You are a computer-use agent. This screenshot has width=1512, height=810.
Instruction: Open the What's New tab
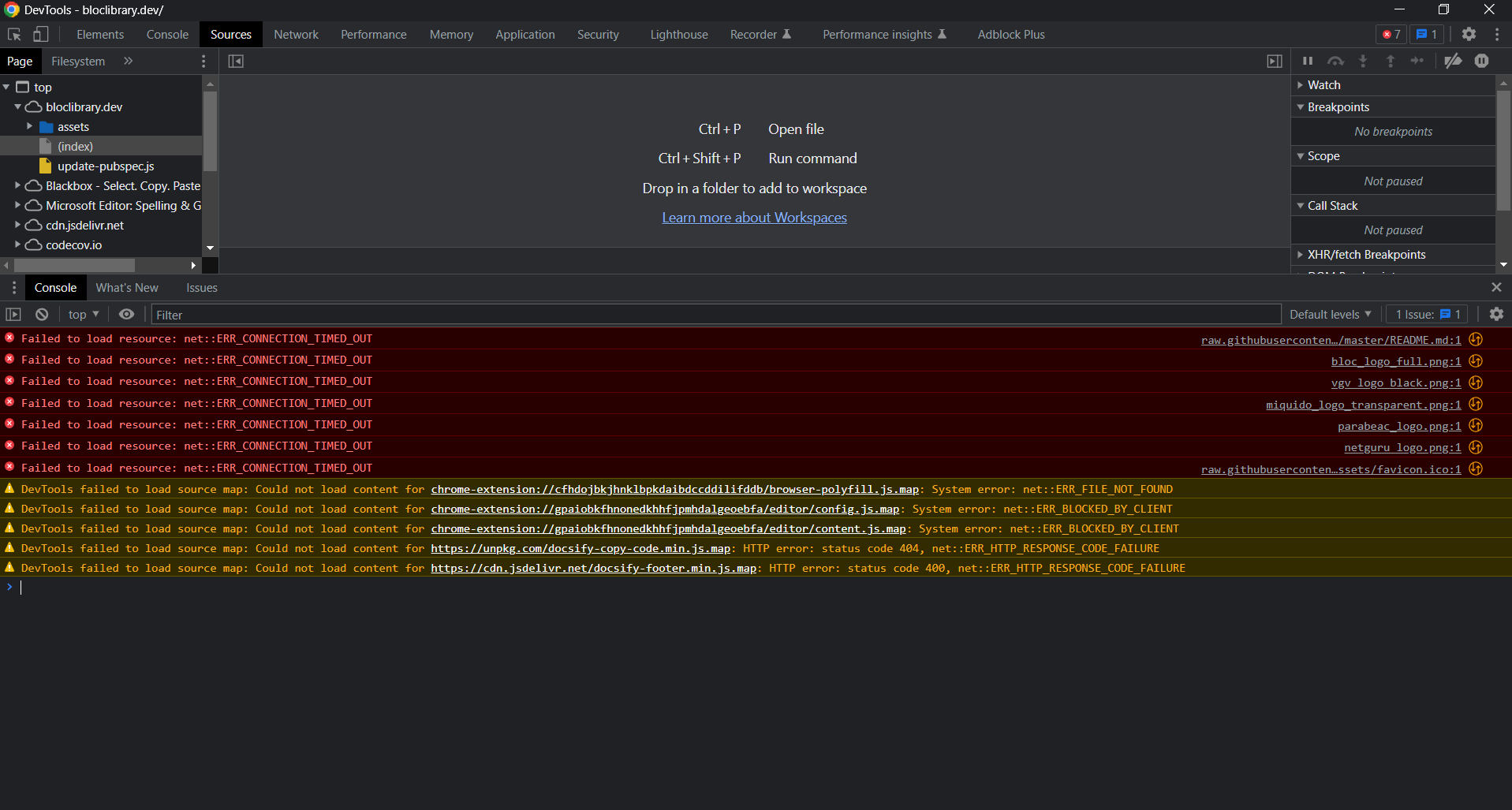126,287
